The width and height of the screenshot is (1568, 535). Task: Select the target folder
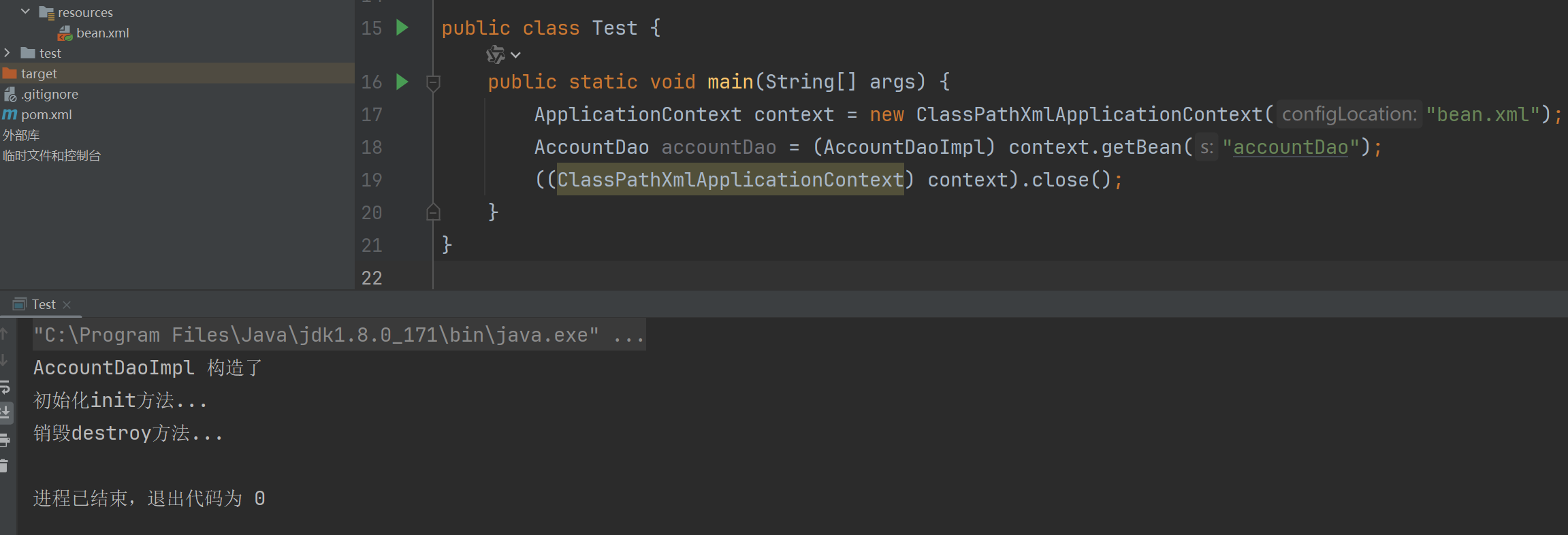39,74
